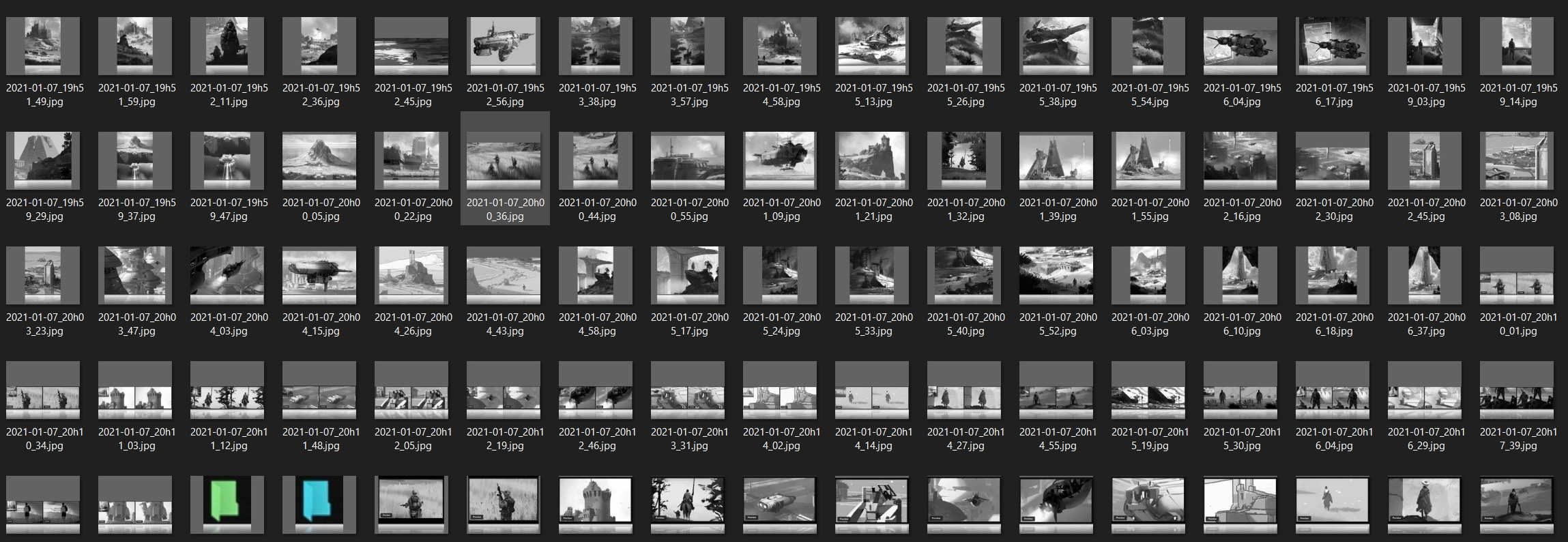Screen dimensions: 1568x542
Task: Click the label 2021-01-07_20h02_16.jpg
Action: (x=1243, y=210)
